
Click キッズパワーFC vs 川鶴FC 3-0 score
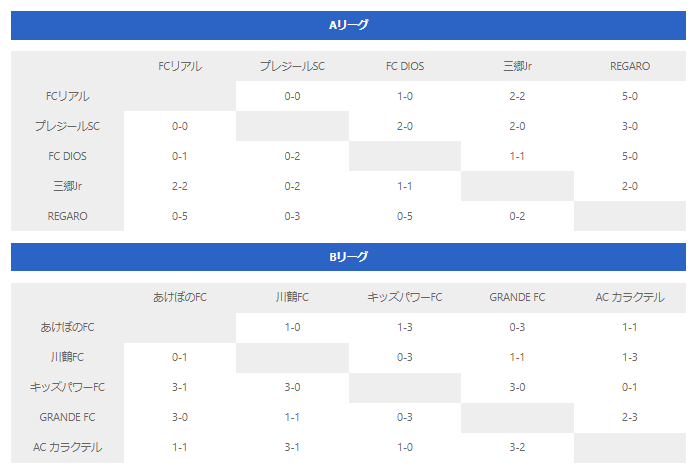tap(292, 388)
